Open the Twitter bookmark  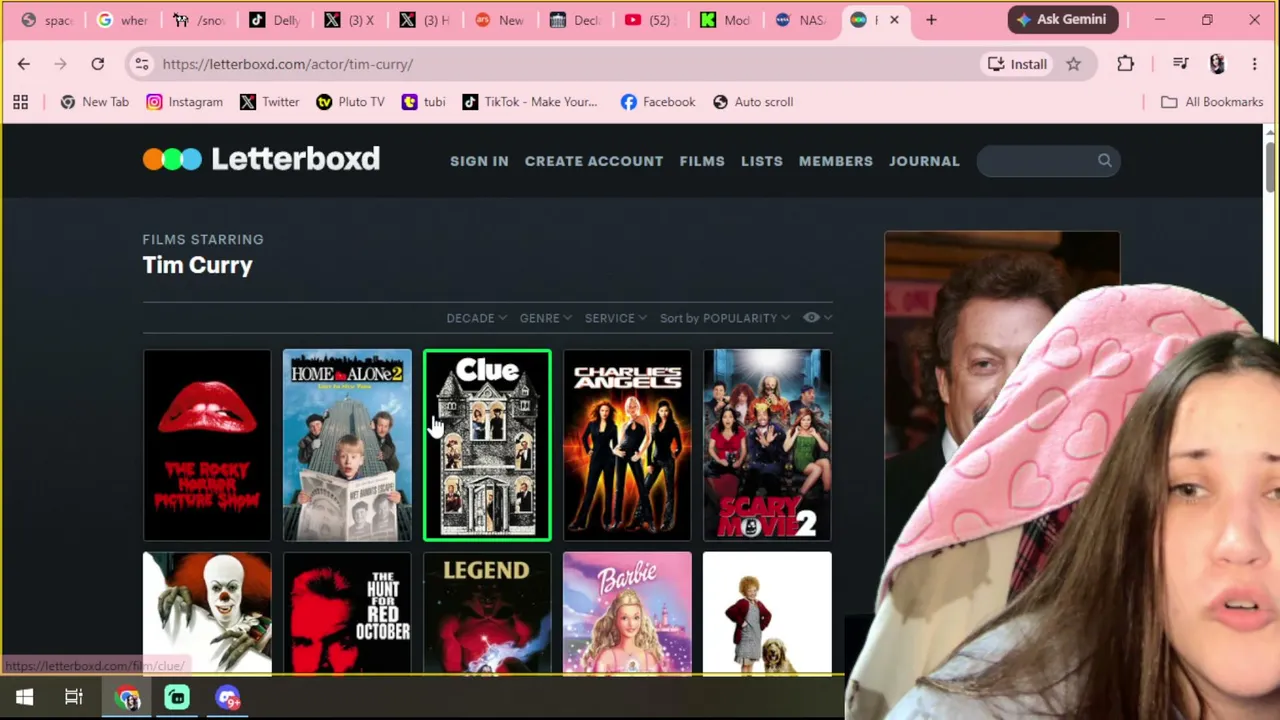(269, 102)
